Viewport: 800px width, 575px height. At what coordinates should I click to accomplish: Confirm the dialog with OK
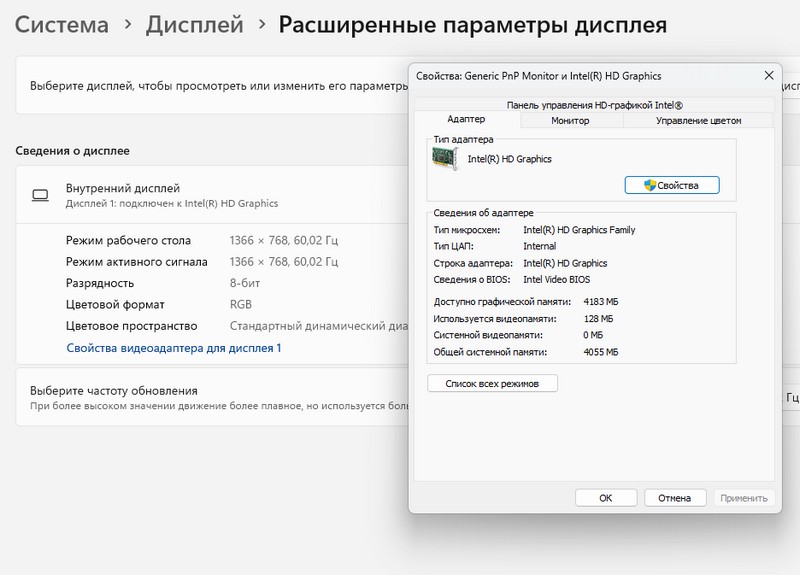click(605, 498)
